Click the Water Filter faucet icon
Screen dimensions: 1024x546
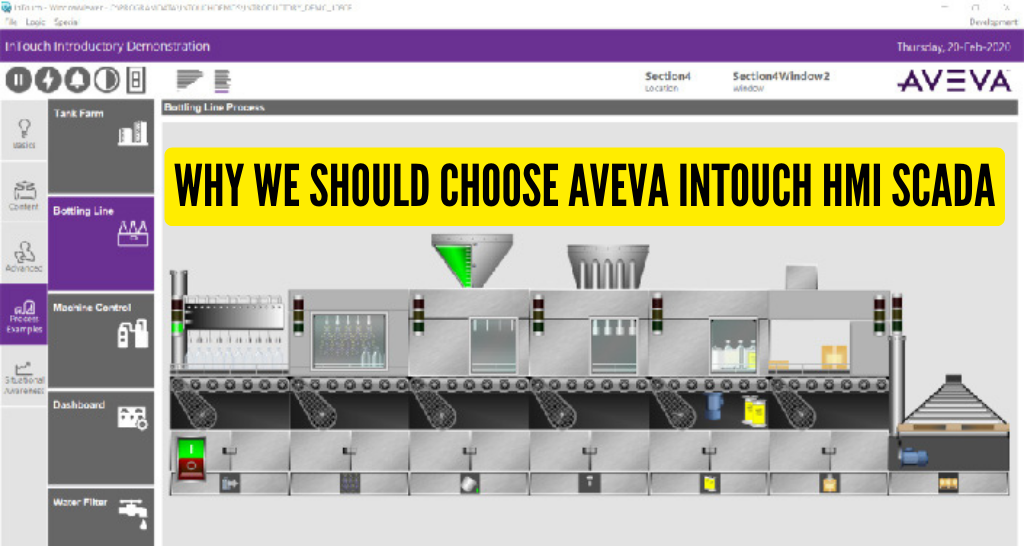(134, 515)
